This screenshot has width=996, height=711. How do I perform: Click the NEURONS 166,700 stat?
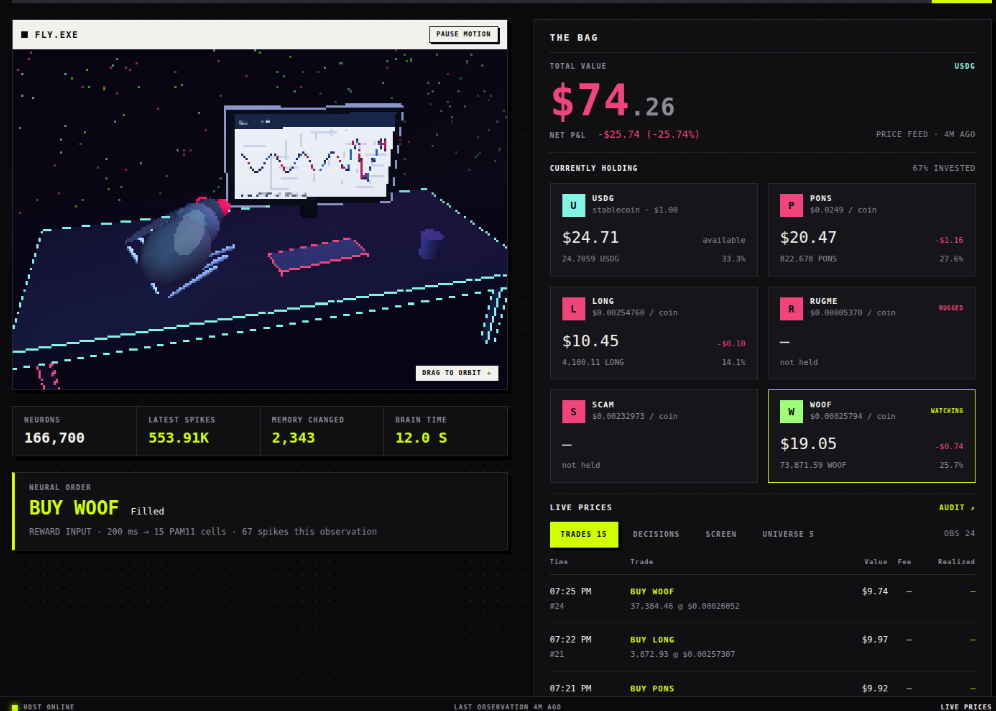pos(74,431)
